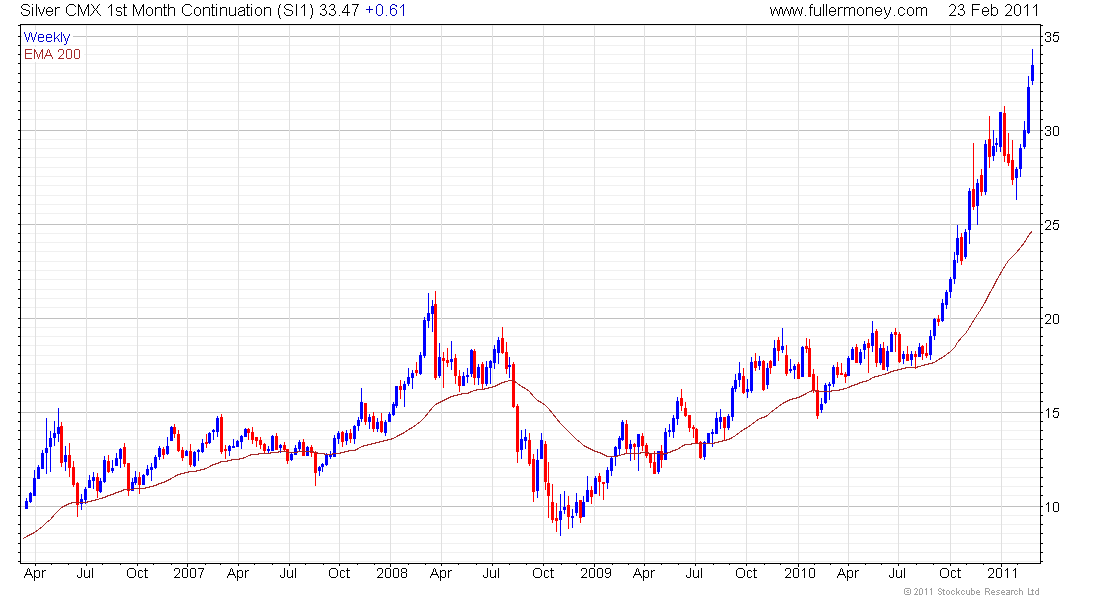Click the red EMA line's right end
The image size is (1100, 600).
click(1031, 232)
